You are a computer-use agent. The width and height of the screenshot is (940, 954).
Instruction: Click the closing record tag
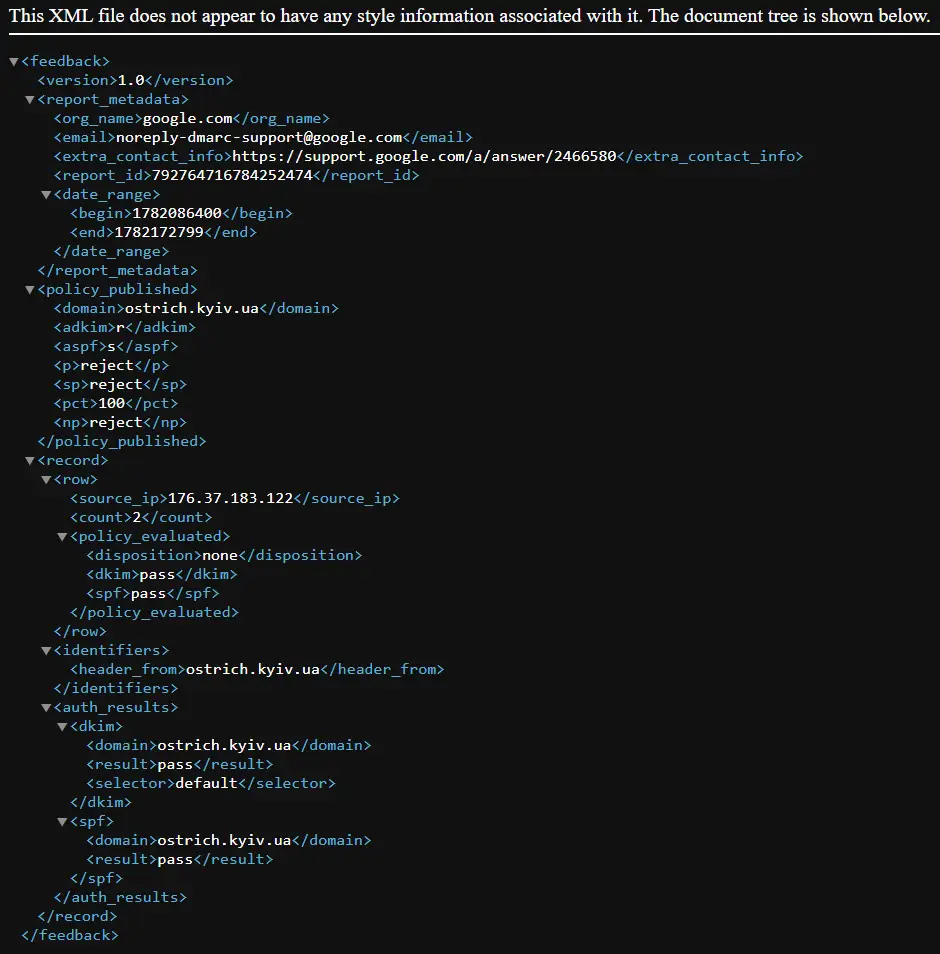tap(77, 916)
